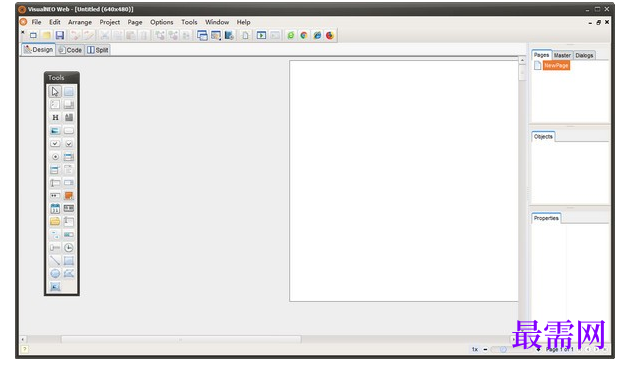The width and height of the screenshot is (624, 366).
Task: Choose the calendar date picker tool
Action: tap(55, 208)
